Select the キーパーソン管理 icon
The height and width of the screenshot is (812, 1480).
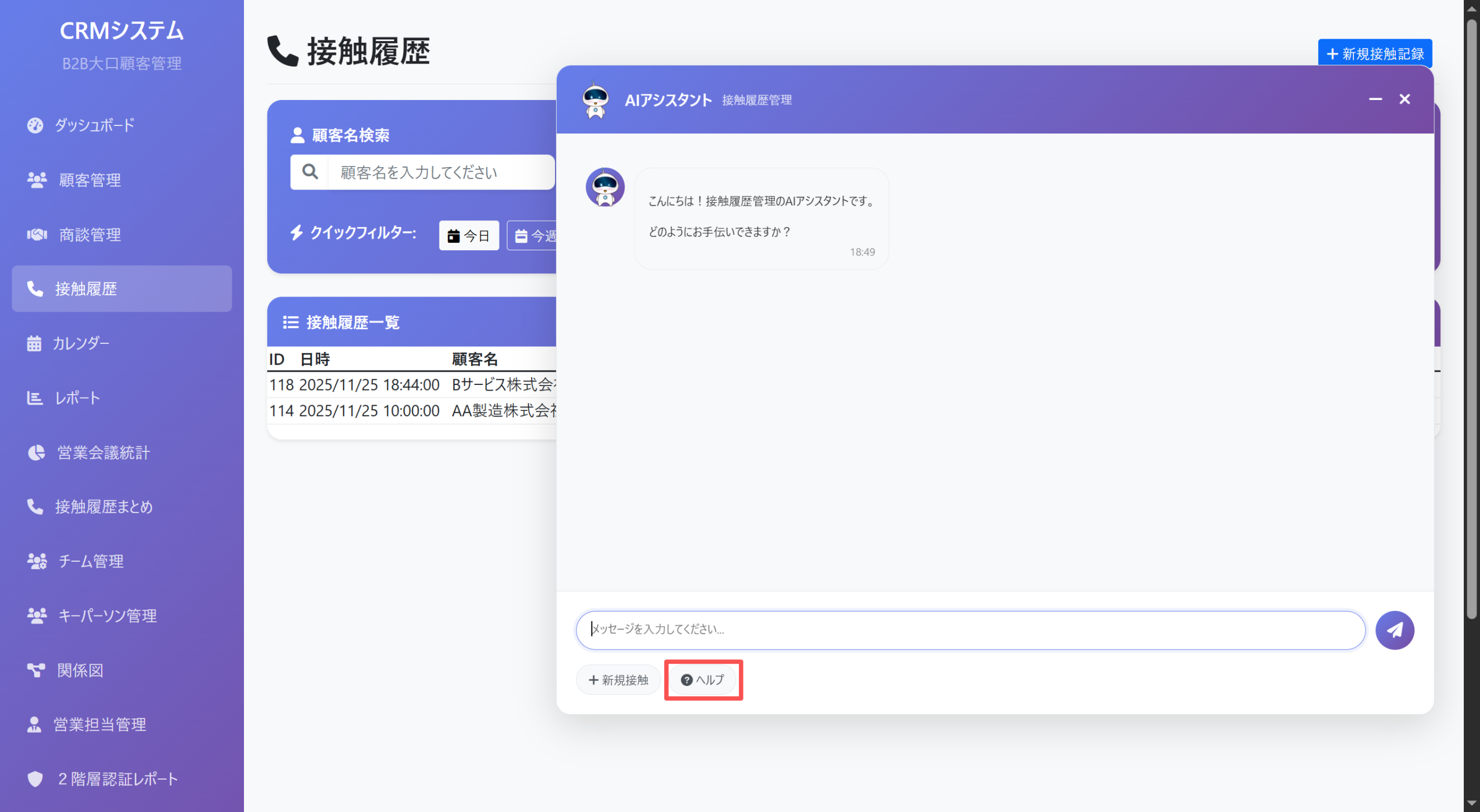pyautogui.click(x=36, y=616)
